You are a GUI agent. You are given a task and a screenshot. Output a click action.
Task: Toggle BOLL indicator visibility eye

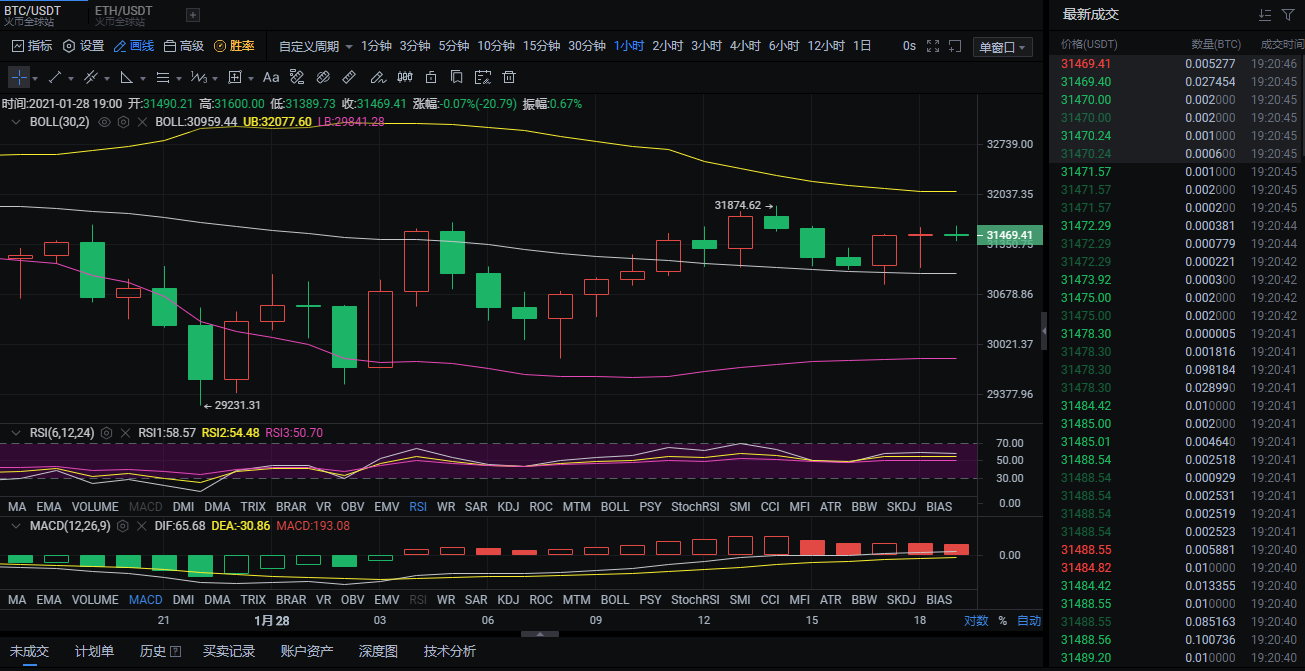pos(104,122)
